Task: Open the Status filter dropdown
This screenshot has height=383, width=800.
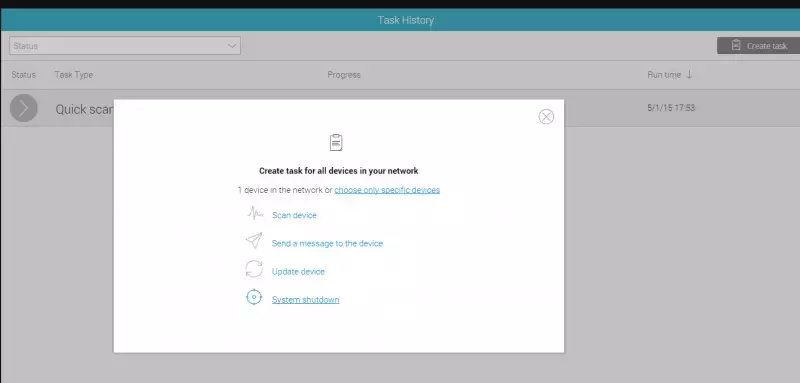Action: tap(125, 45)
